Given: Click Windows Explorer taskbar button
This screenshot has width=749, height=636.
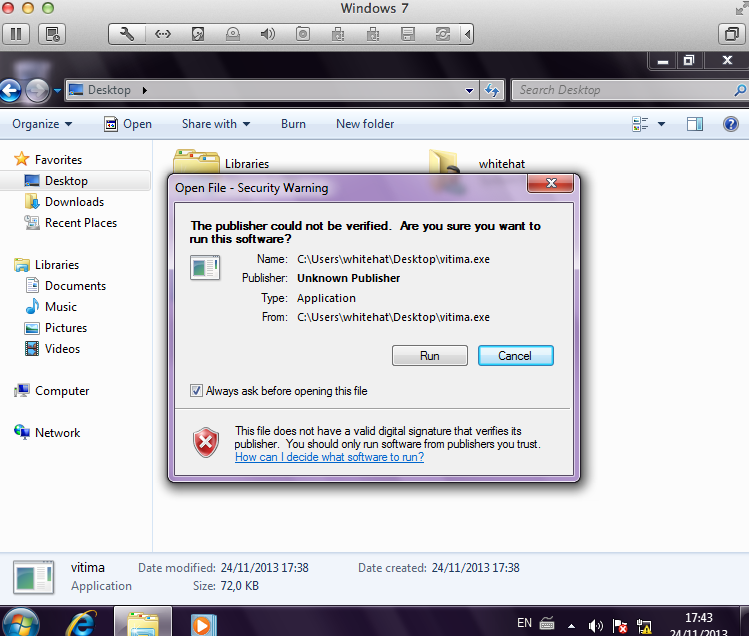Looking at the screenshot, I should (x=143, y=622).
